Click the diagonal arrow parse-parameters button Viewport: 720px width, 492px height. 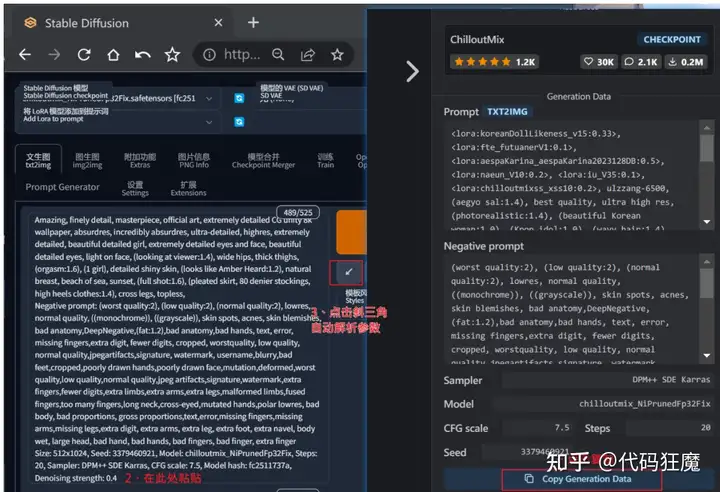pyautogui.click(x=349, y=272)
